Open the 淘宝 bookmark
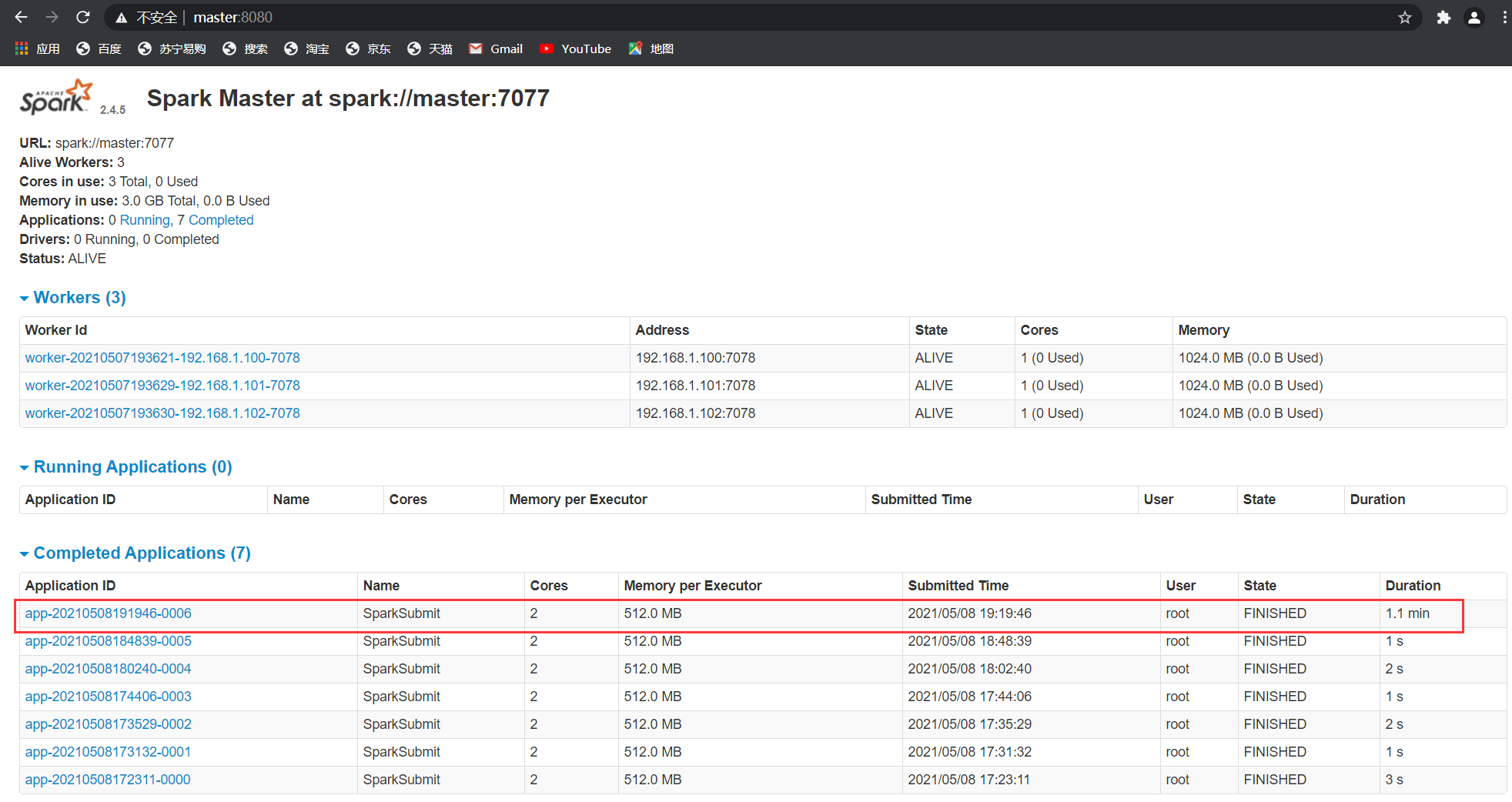This screenshot has height=802, width=1512. pos(306,48)
